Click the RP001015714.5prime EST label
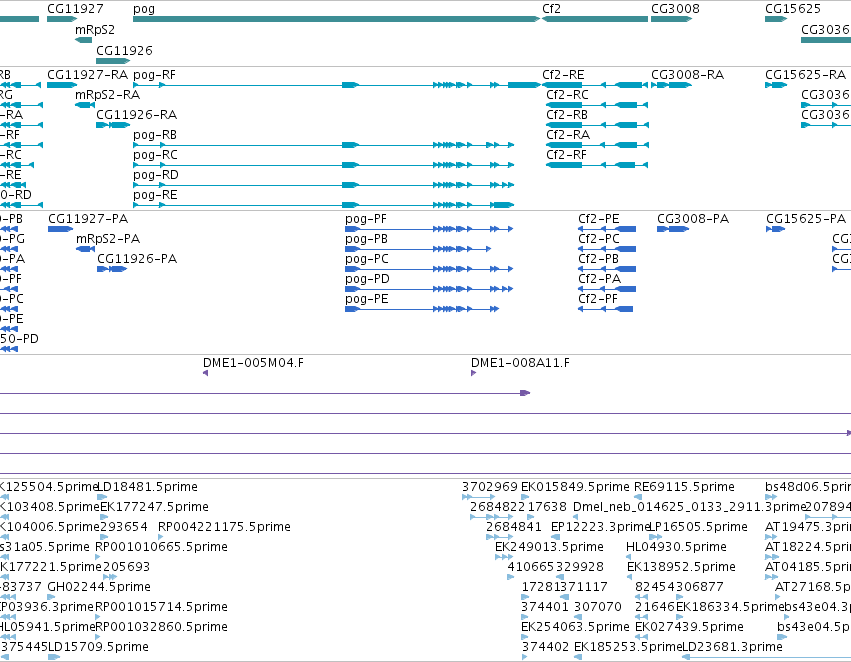 point(161,607)
